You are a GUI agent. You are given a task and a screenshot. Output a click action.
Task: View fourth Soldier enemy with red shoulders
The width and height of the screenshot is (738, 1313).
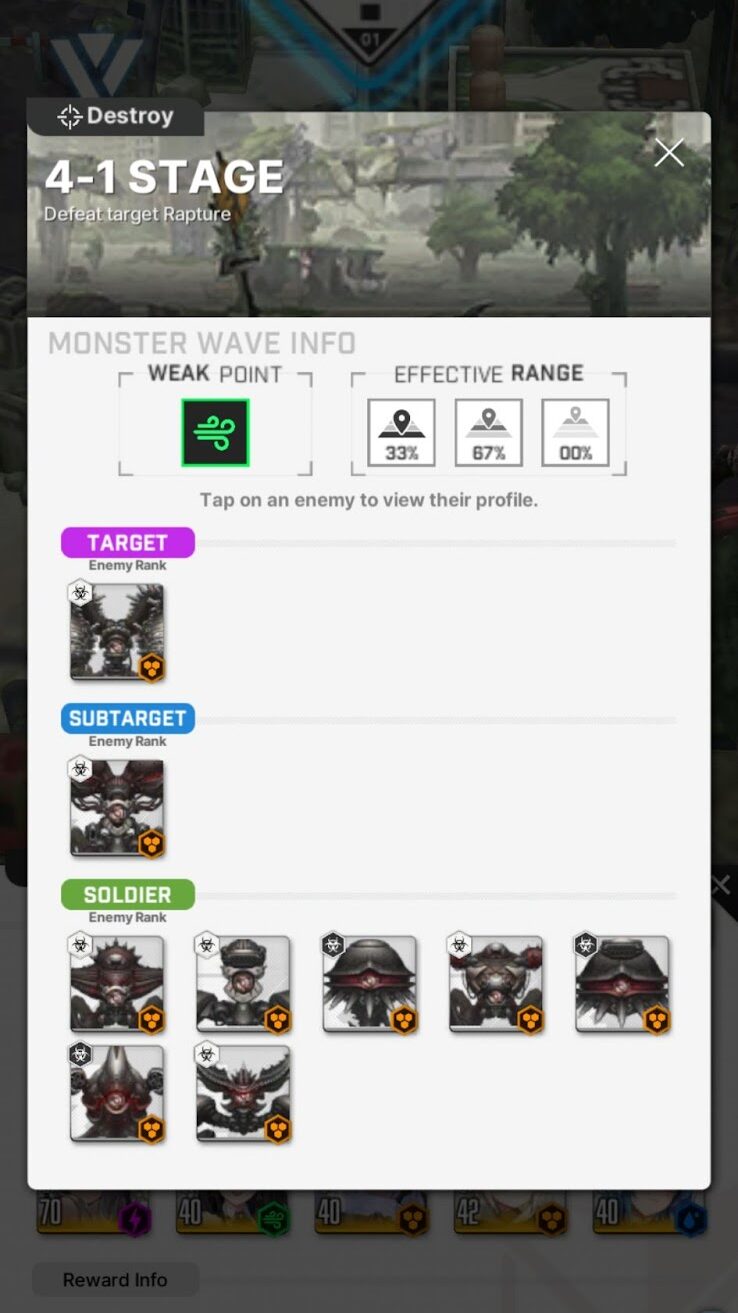[496, 984]
